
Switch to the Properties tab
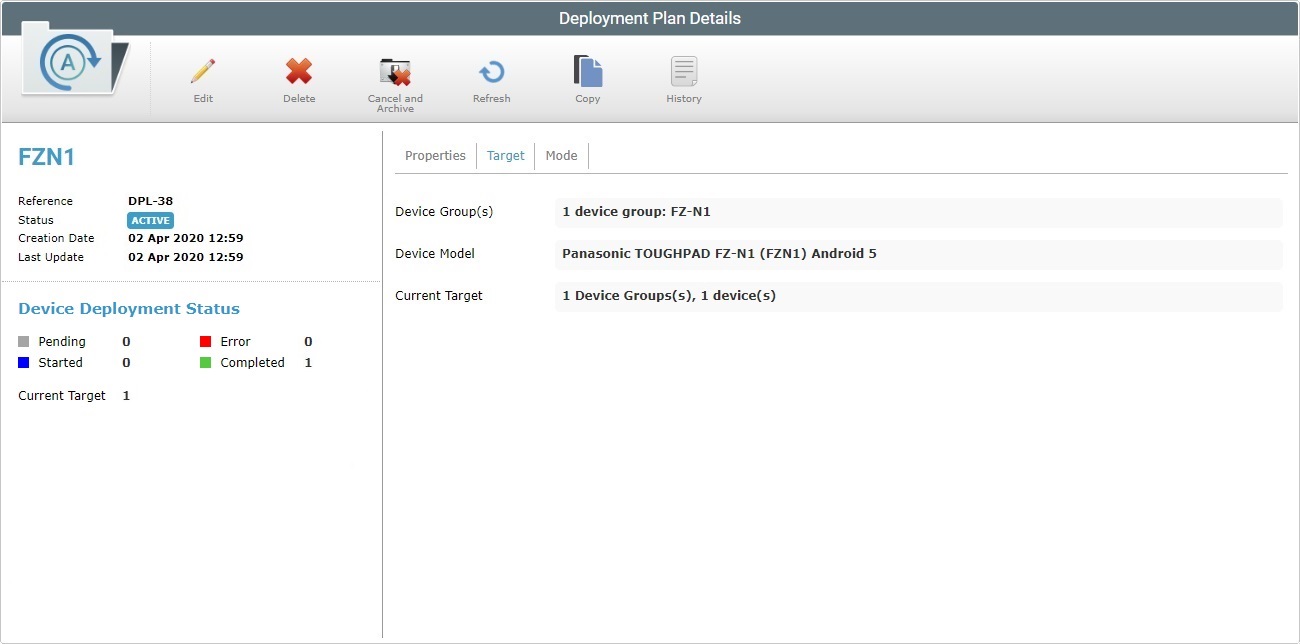(x=435, y=155)
